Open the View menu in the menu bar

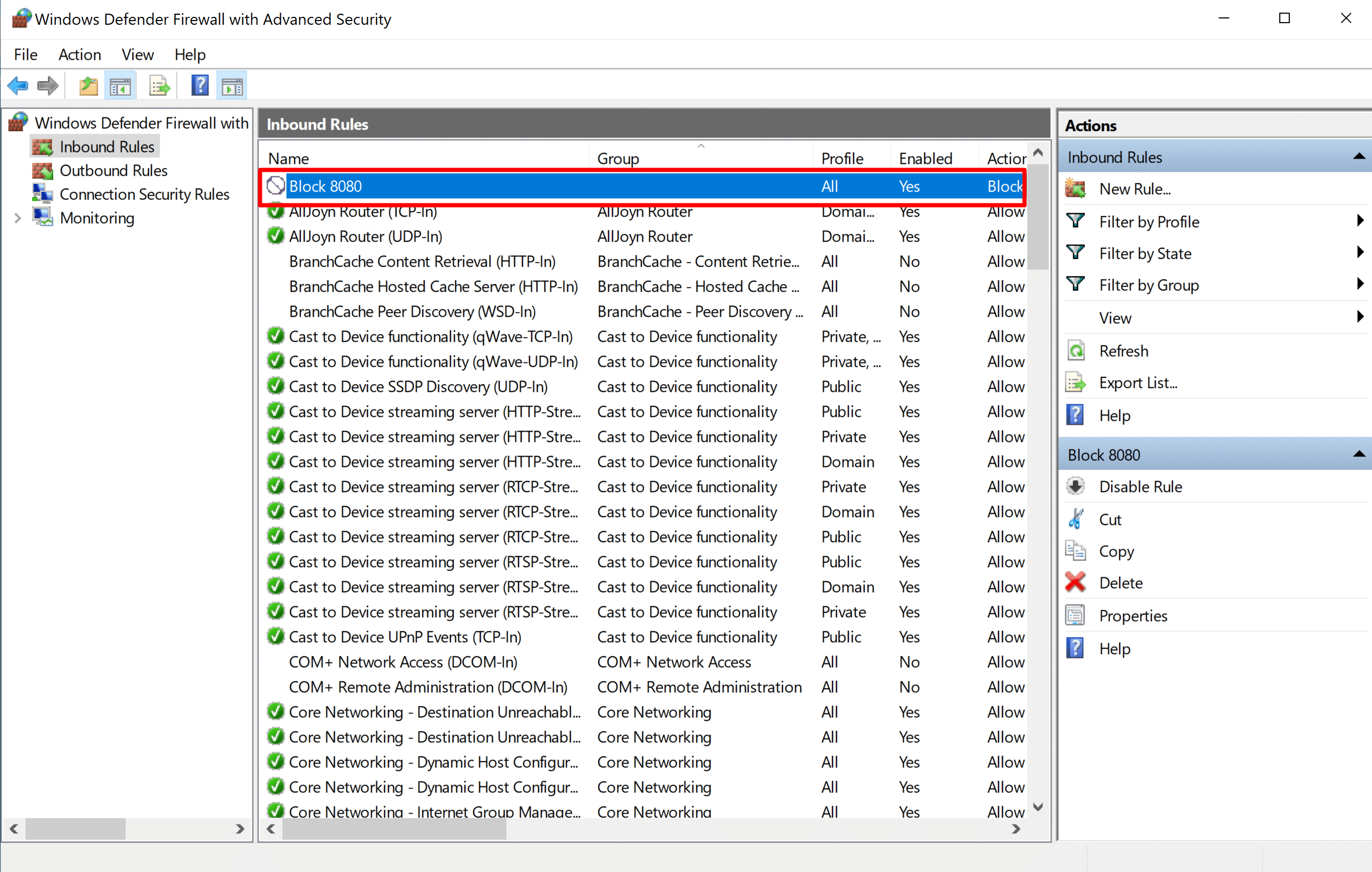click(x=138, y=55)
